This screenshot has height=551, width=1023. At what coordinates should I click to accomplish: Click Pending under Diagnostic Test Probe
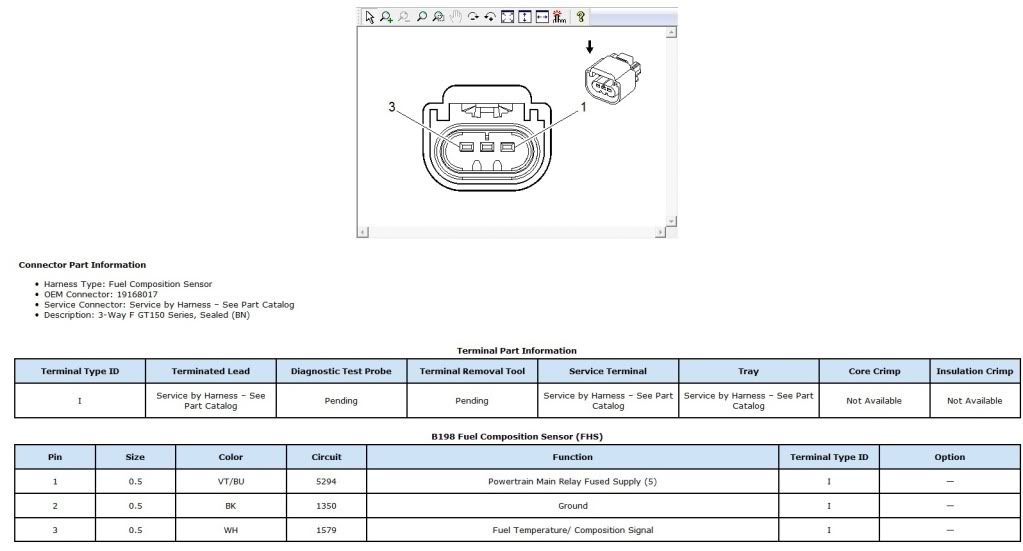(341, 401)
